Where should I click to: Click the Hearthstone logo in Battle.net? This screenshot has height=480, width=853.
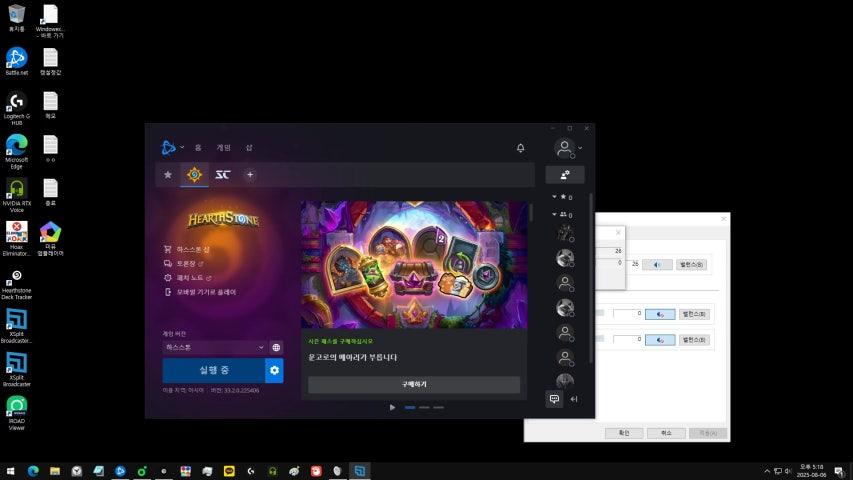(223, 219)
